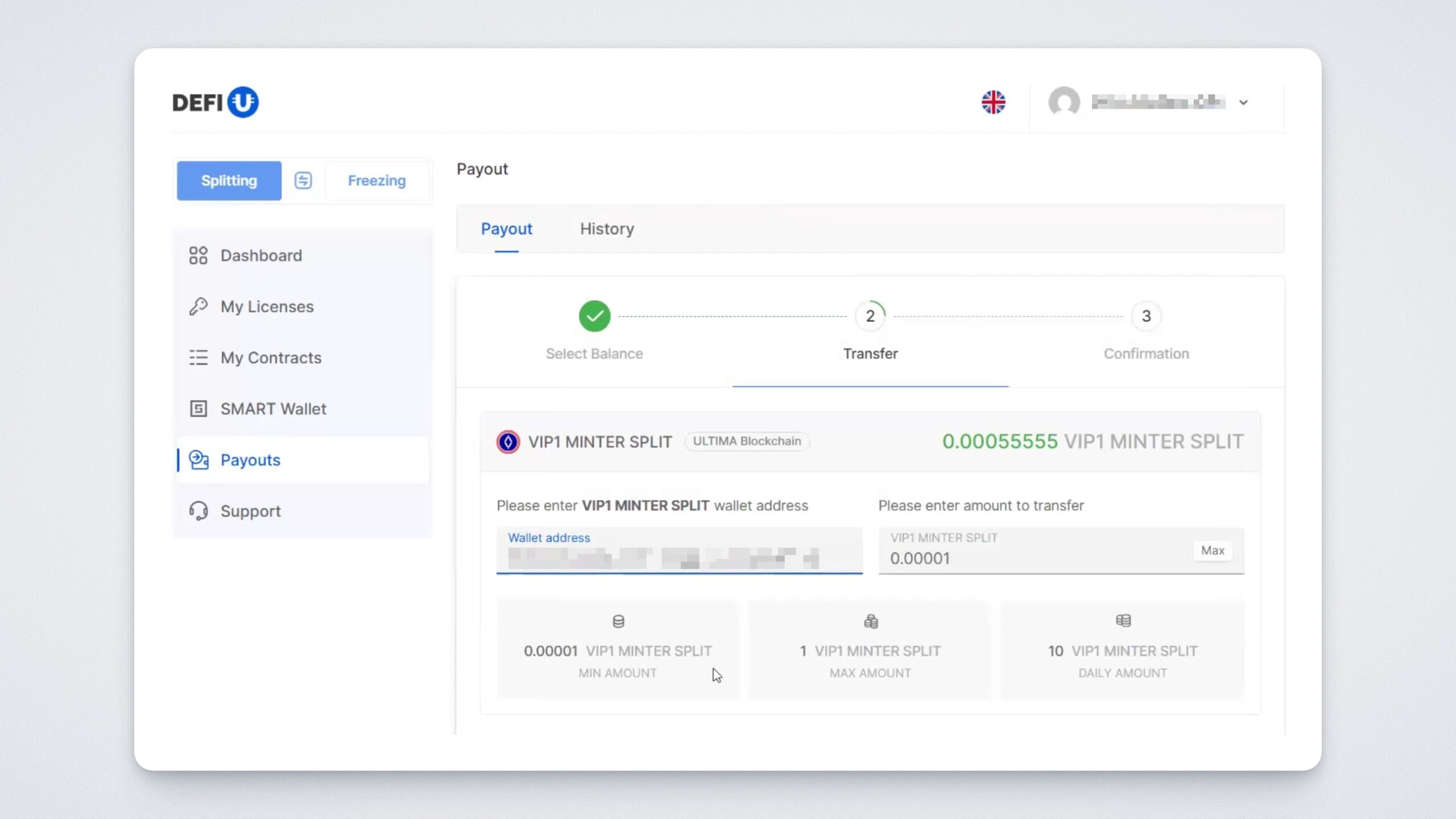The width and height of the screenshot is (1456, 819).
Task: Click the My Licenses key icon
Action: click(x=198, y=307)
